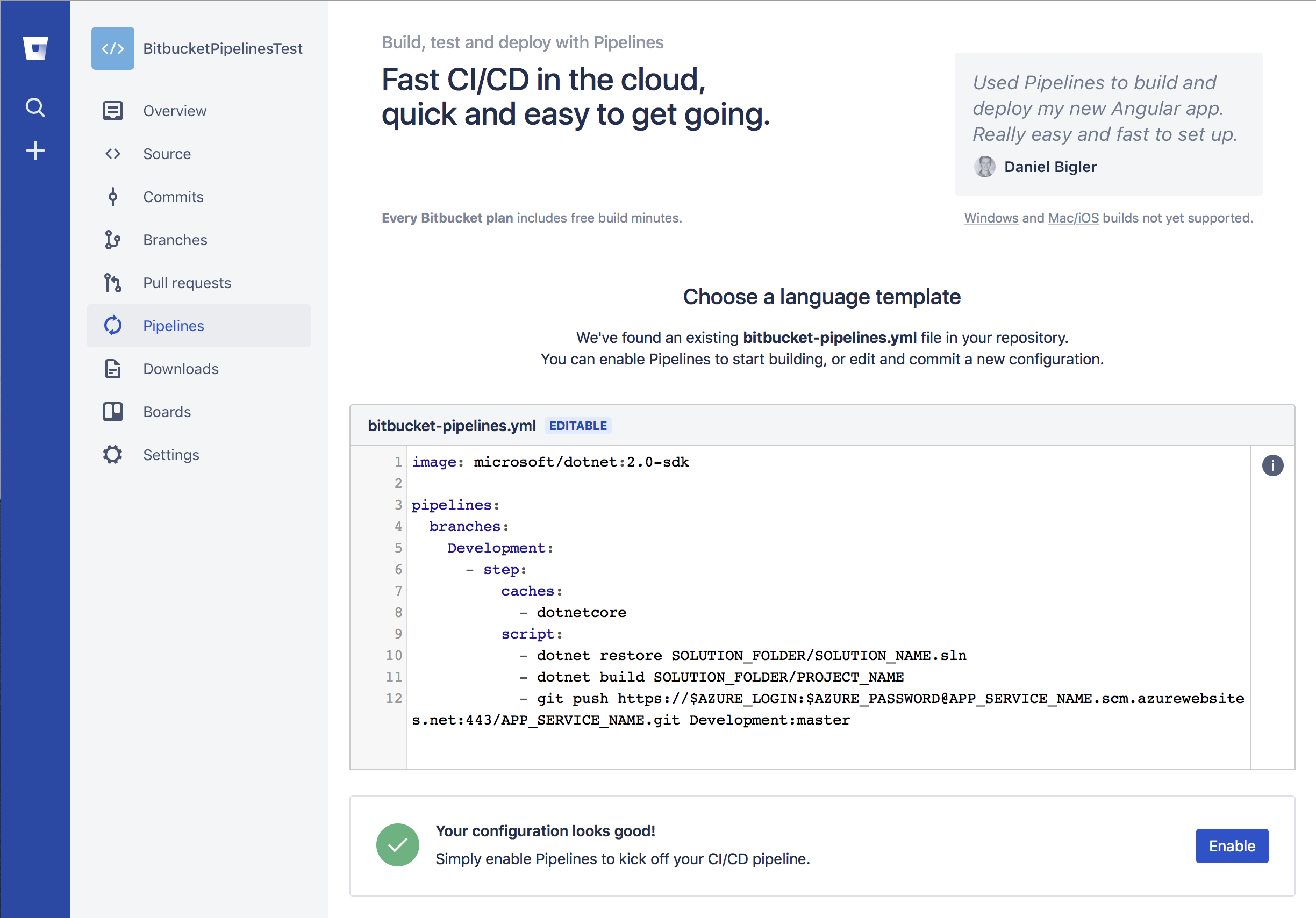Click the dotnet restore command line
This screenshot has width=1316, height=918.
coord(743,656)
